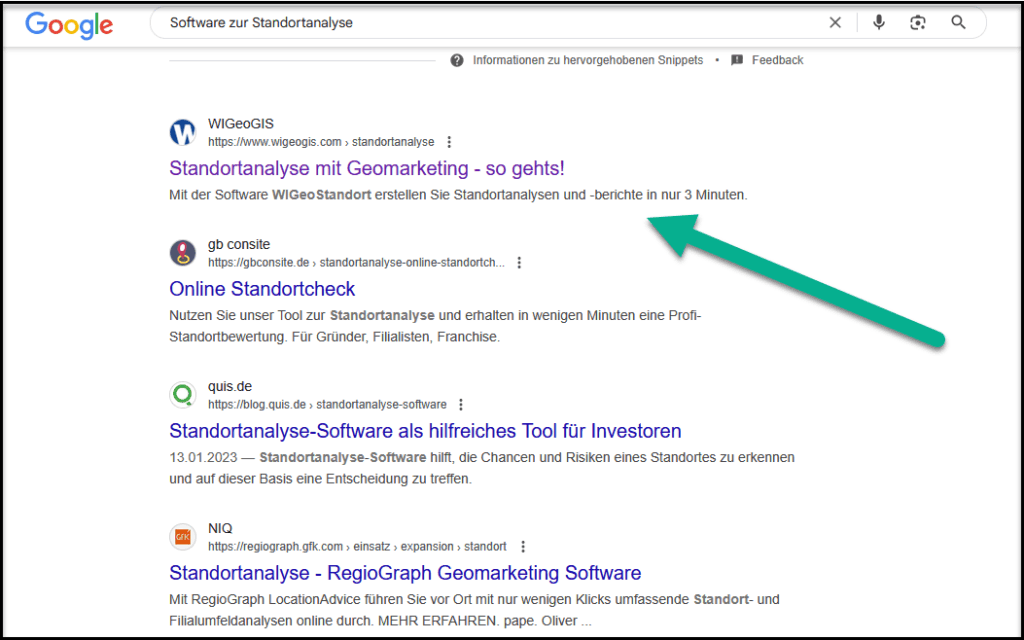This screenshot has width=1024, height=640.
Task: Click the Feedback flag icon
Action: click(x=737, y=60)
